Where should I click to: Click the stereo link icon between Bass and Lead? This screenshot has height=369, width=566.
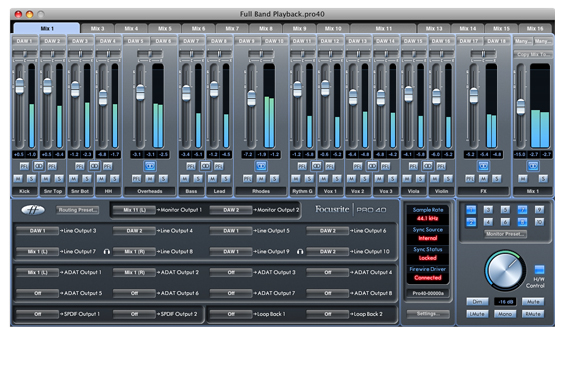(x=205, y=166)
